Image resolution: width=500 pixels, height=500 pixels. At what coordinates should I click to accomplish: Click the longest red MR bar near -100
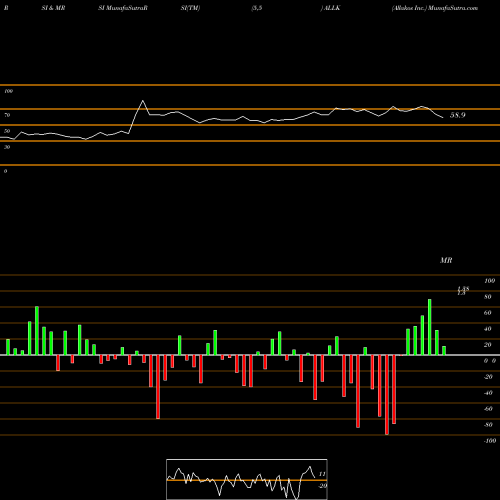click(387, 395)
